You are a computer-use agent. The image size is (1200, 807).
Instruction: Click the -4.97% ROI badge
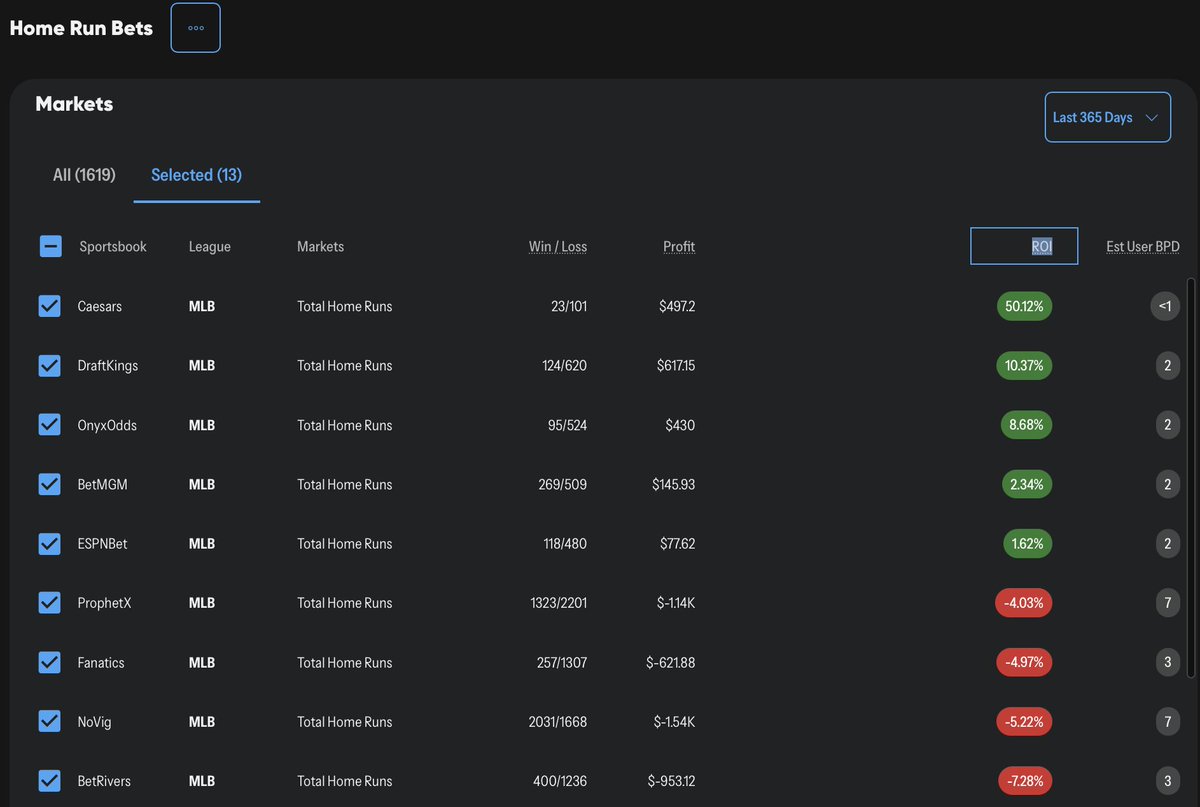[x=1023, y=662]
